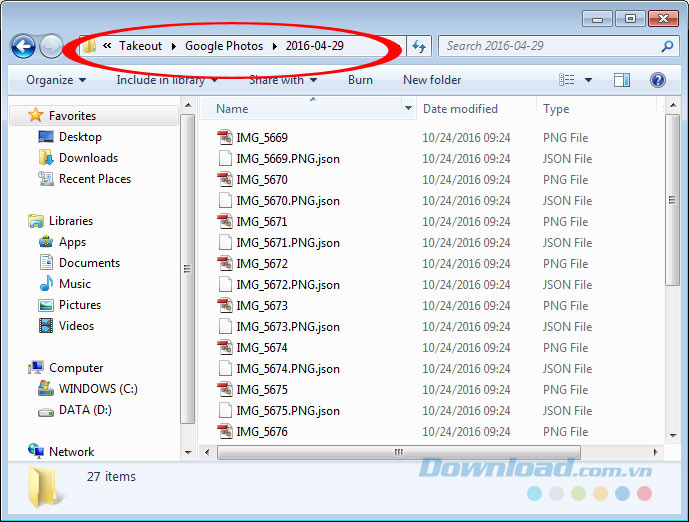
Task: Click the navigation pane scroll down arrow
Action: 188,452
